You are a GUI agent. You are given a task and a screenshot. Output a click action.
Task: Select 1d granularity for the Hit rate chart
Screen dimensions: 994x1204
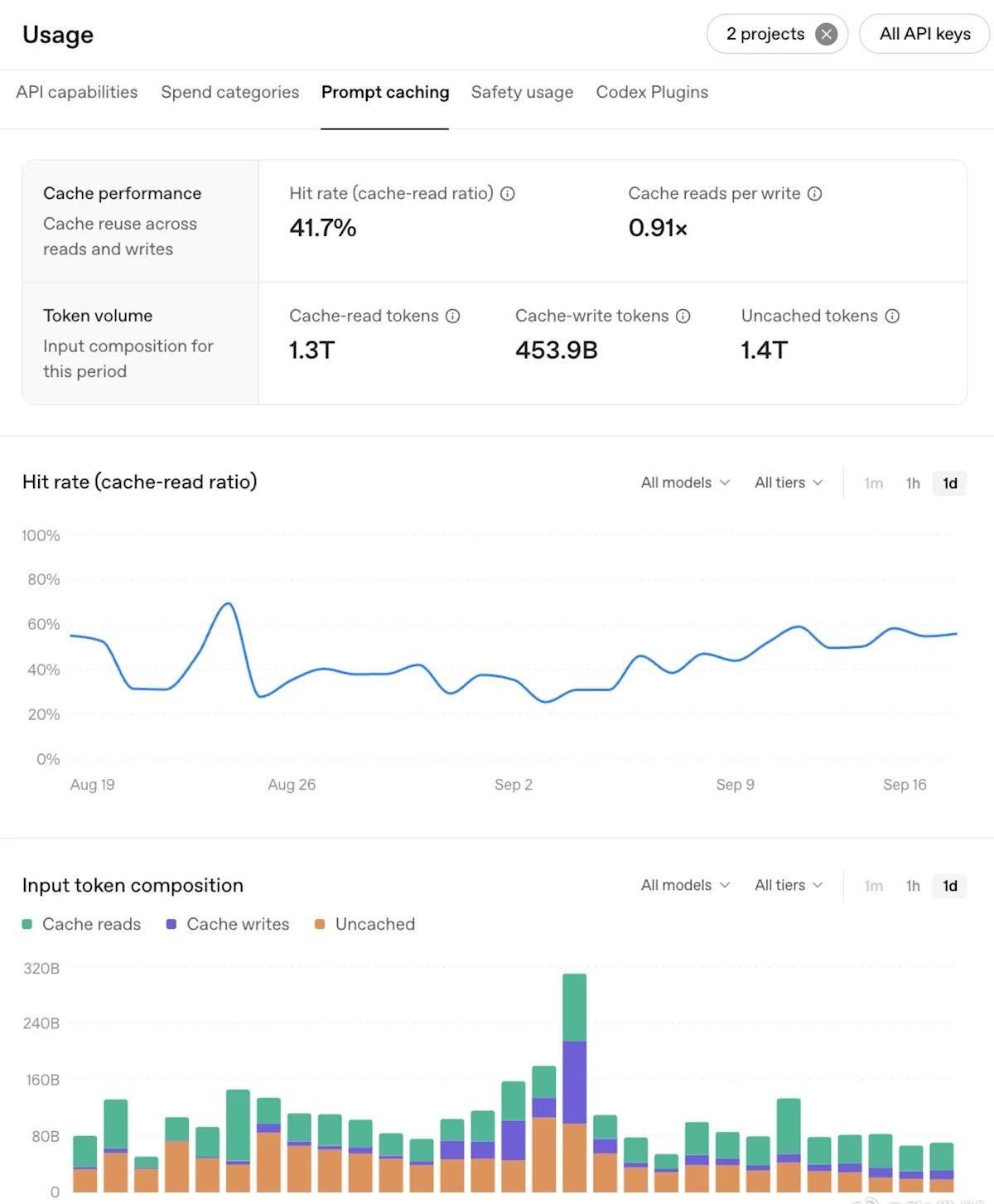(950, 483)
